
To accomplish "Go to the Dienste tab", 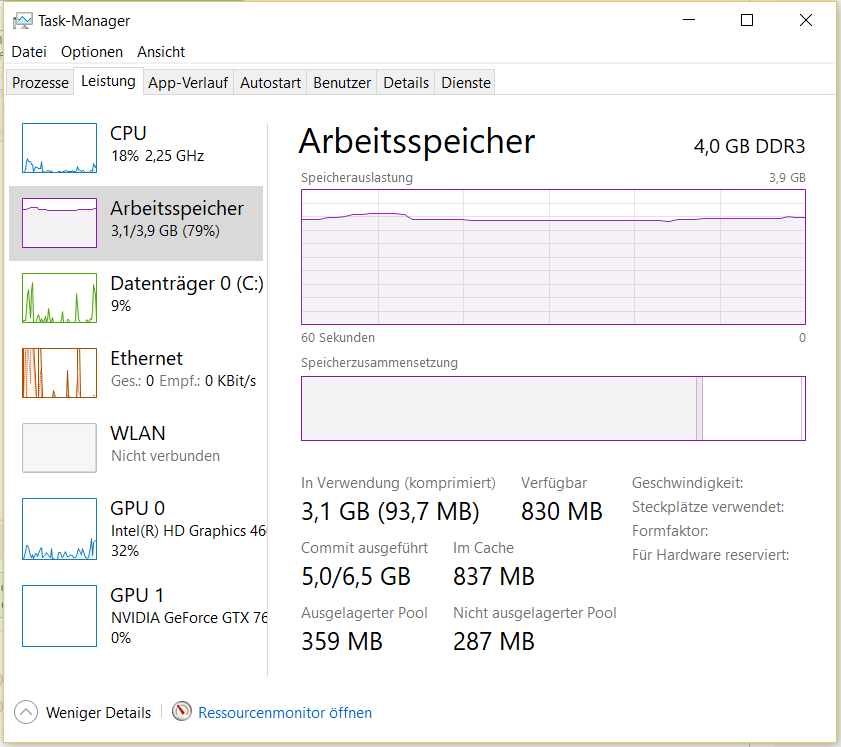I will click(466, 83).
